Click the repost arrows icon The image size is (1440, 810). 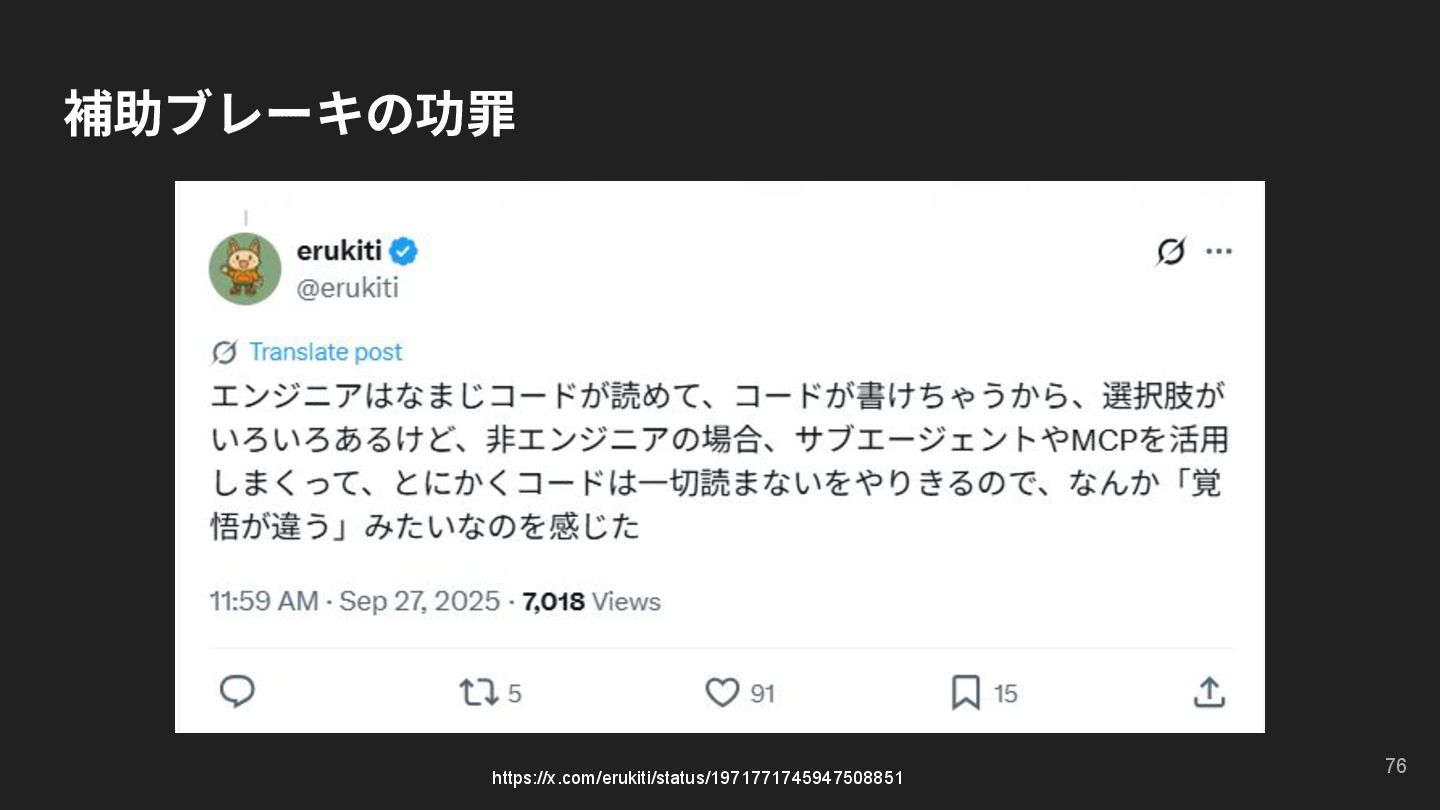[x=477, y=692]
